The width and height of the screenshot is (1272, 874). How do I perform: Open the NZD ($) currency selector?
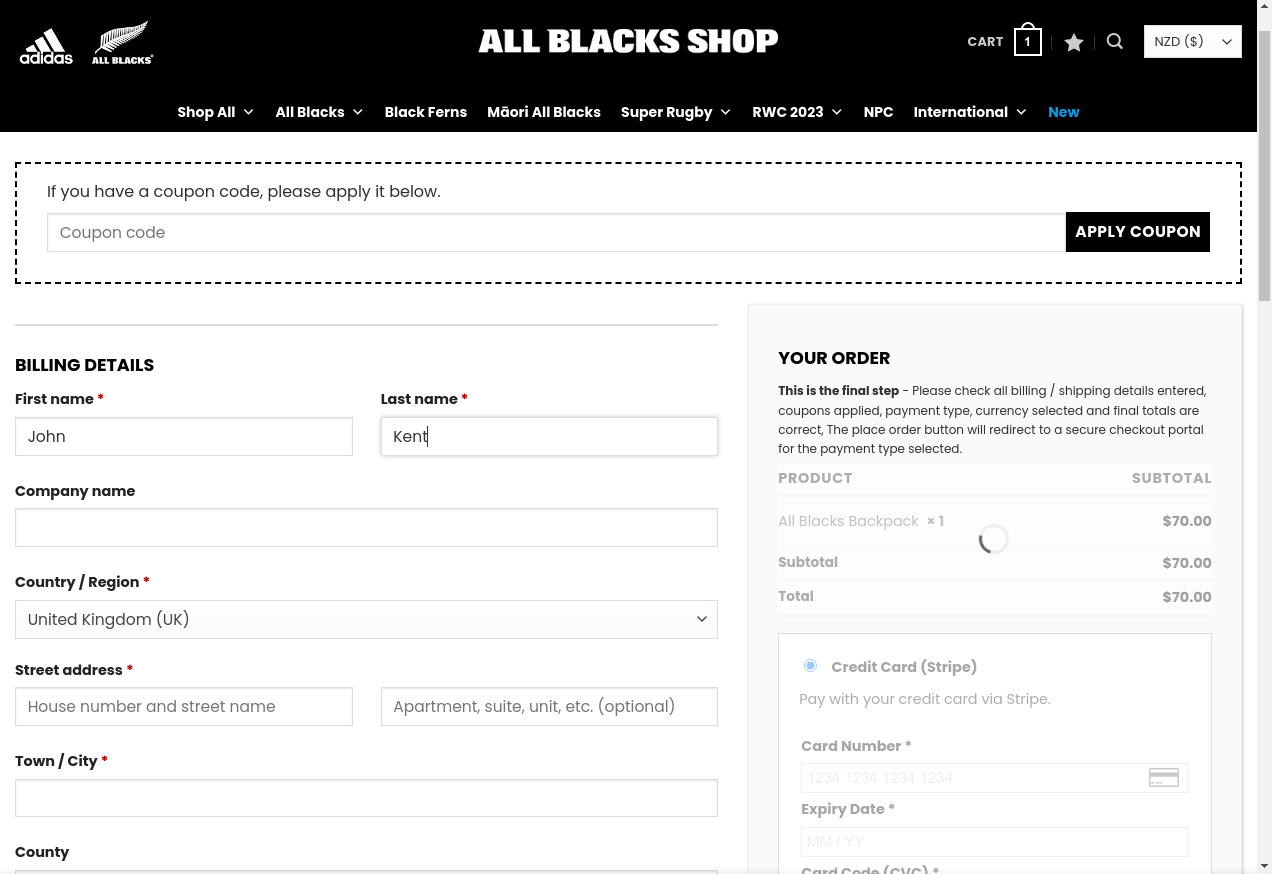pos(1192,41)
